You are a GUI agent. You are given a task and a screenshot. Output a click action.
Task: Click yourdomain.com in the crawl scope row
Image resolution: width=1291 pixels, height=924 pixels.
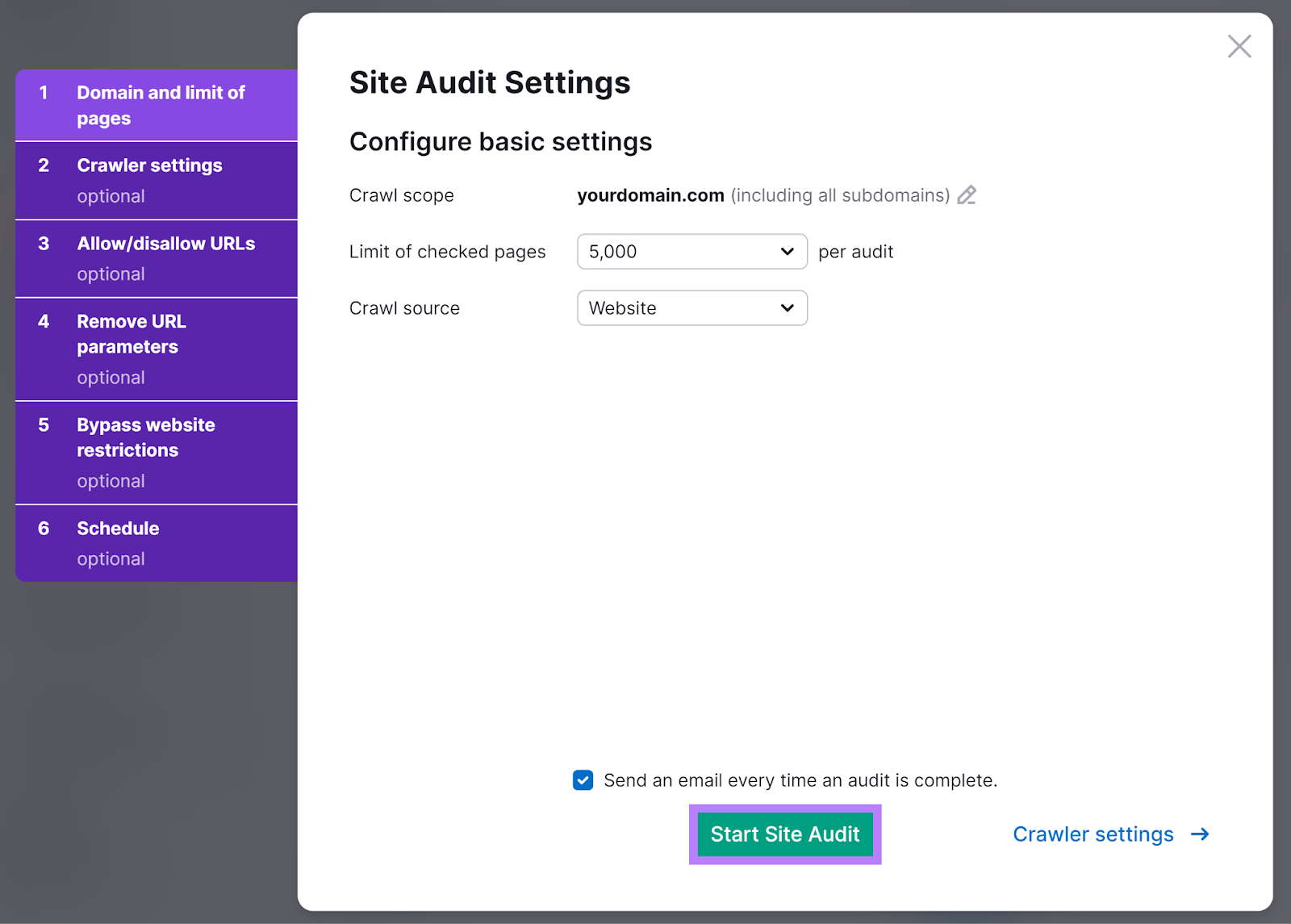pos(650,194)
